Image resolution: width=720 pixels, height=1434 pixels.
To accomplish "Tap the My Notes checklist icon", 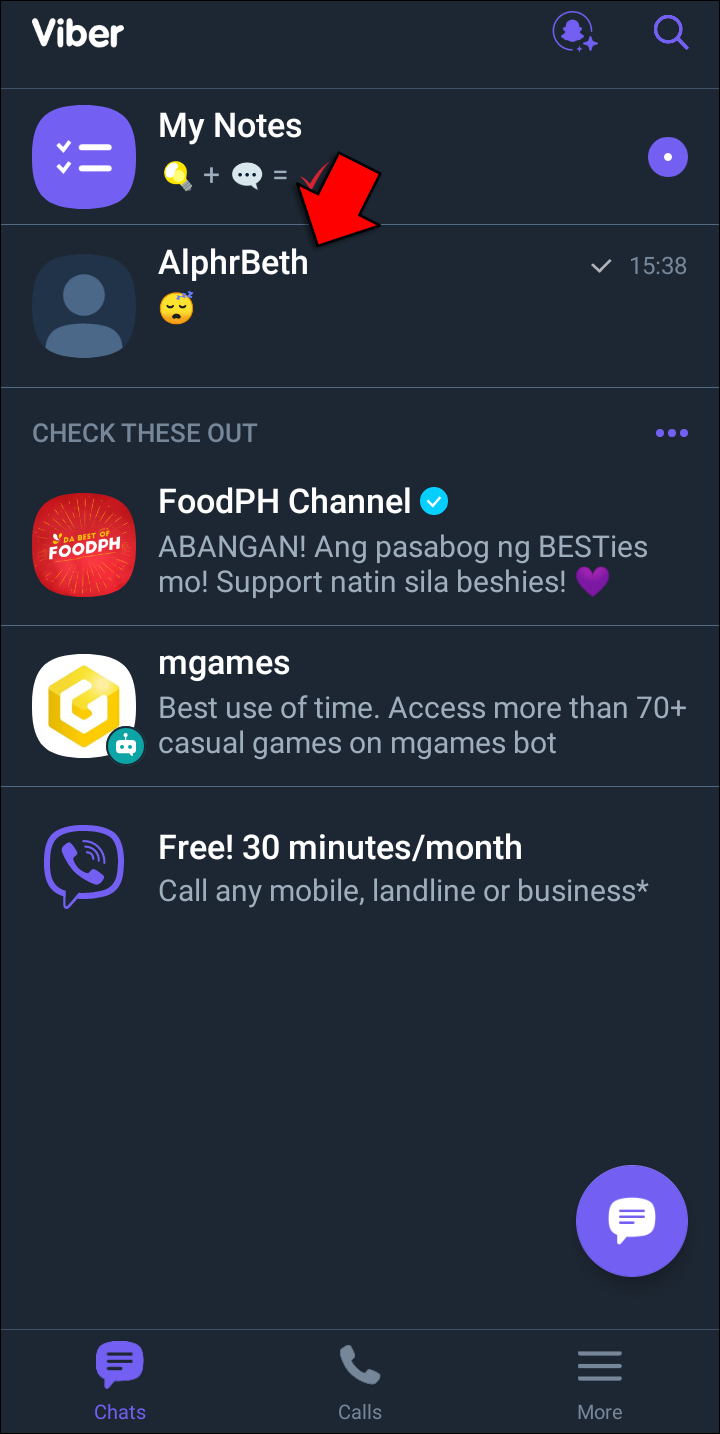I will (84, 156).
